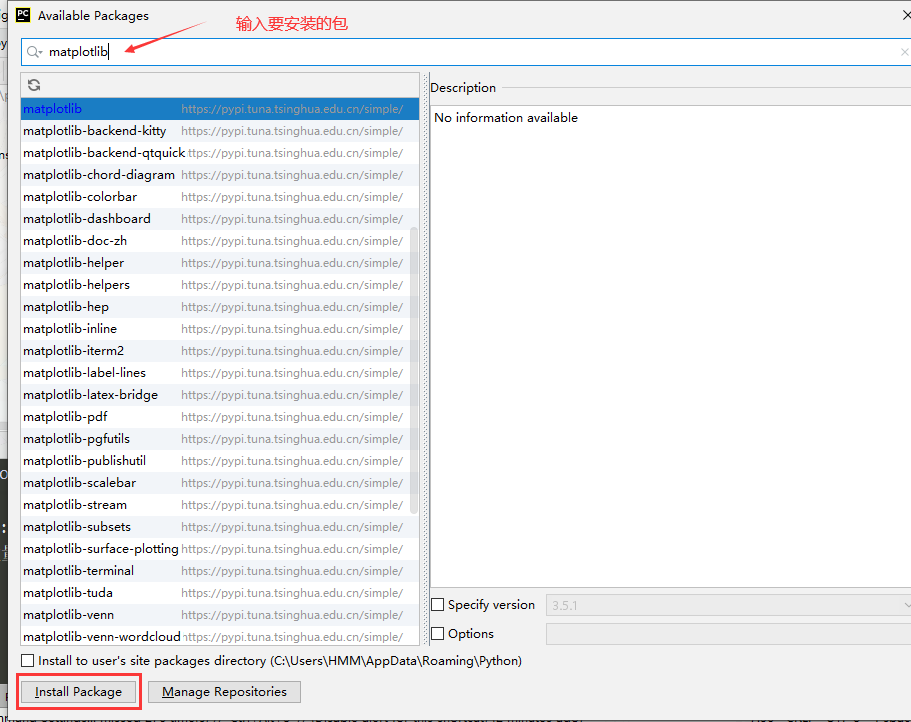Click the package list scrollbar thumb
The image size is (911, 722).
pyautogui.click(x=414, y=370)
